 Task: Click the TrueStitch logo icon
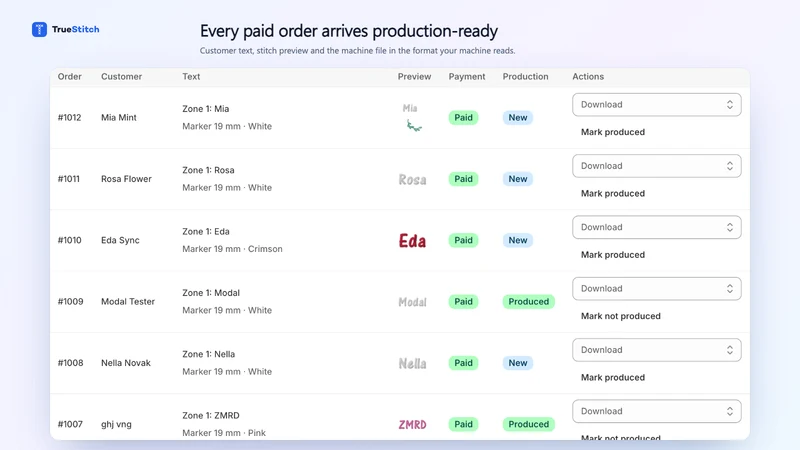pyautogui.click(x=39, y=30)
